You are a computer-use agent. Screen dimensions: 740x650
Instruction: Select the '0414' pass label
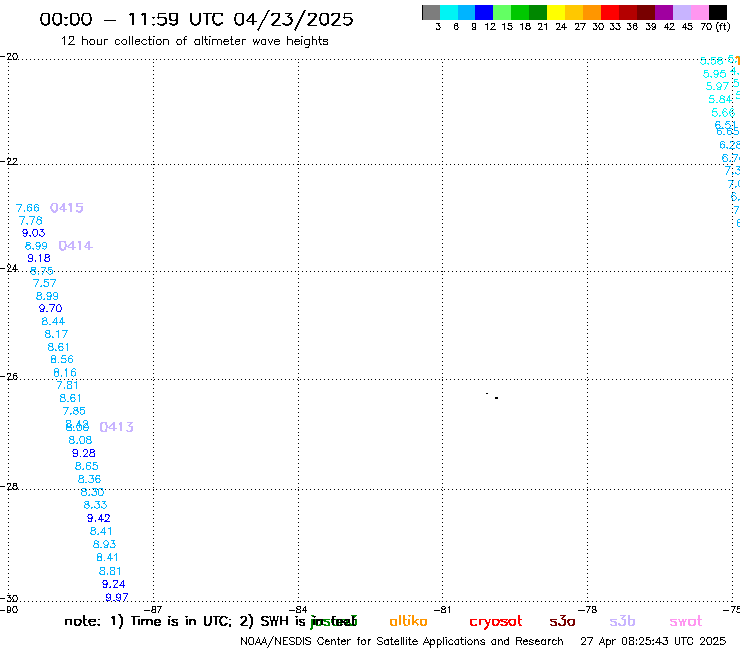76,245
